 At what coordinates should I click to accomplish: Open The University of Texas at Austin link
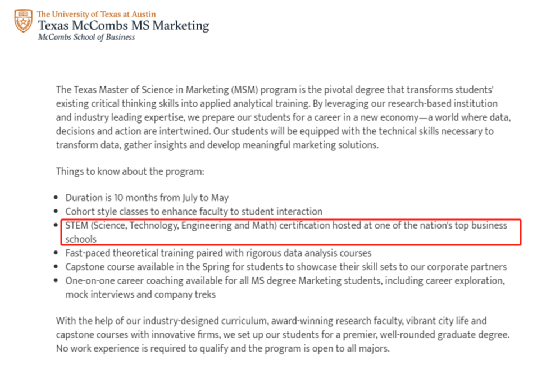(x=96, y=14)
